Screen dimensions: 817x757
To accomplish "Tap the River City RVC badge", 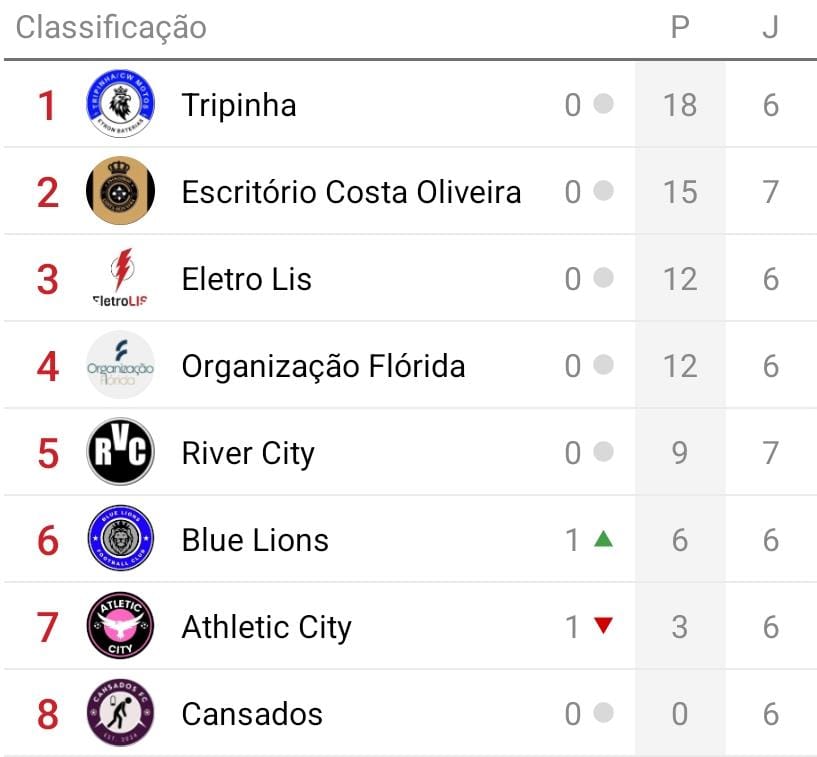I will [x=120, y=452].
